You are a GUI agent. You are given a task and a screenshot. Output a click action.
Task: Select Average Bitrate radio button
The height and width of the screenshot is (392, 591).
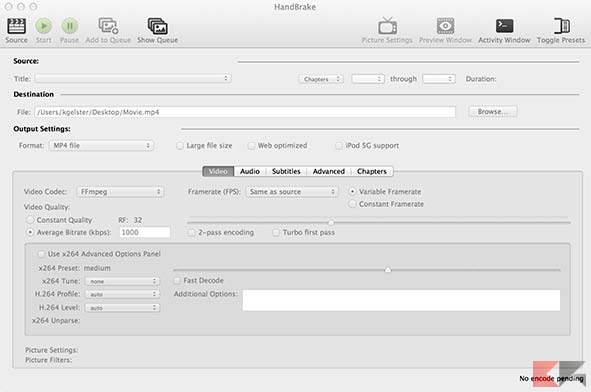[x=30, y=232]
